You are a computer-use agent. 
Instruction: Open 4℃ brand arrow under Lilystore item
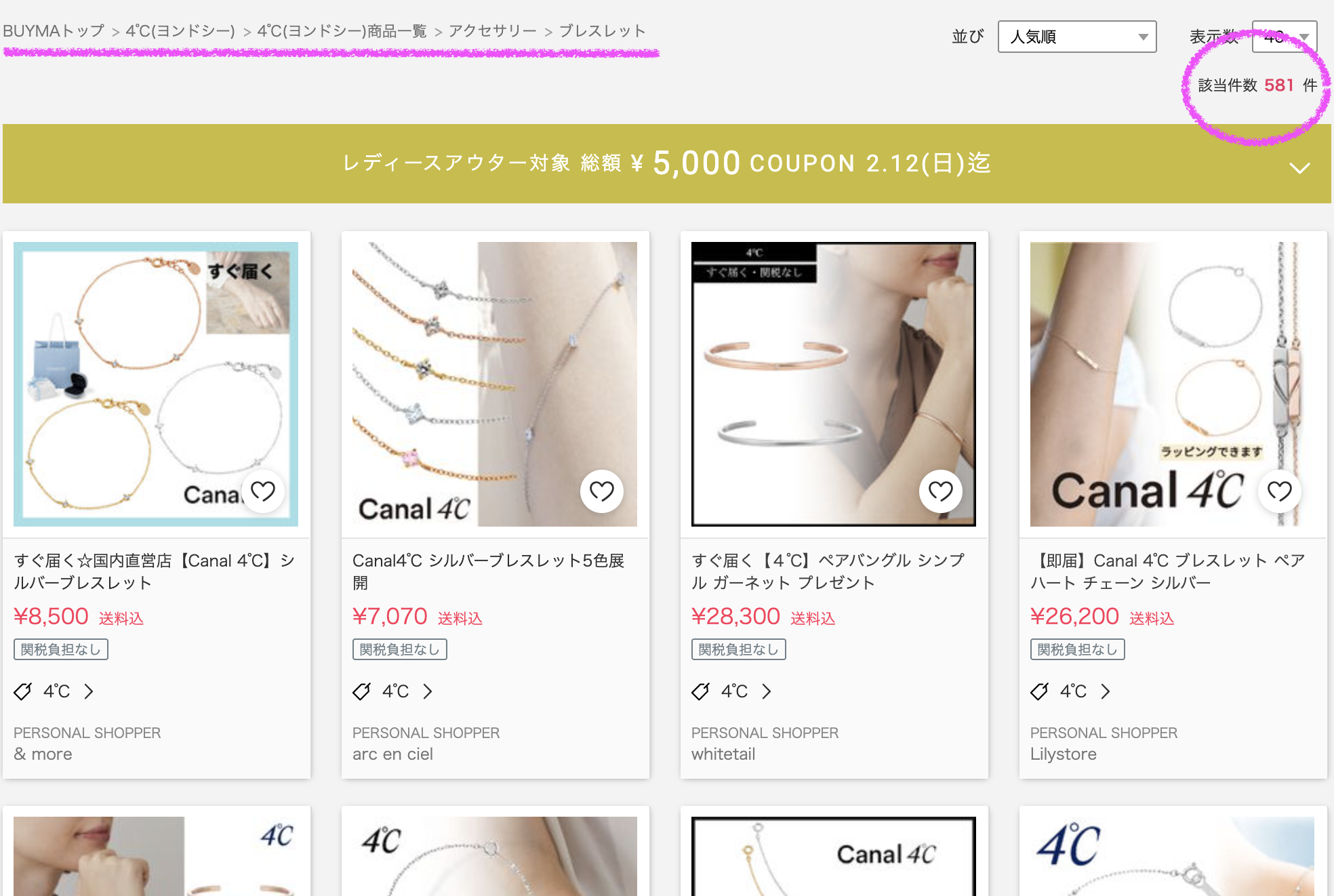(x=1106, y=691)
